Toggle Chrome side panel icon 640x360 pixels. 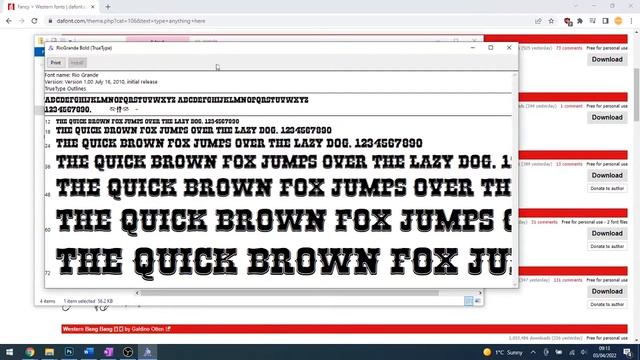[605, 21]
